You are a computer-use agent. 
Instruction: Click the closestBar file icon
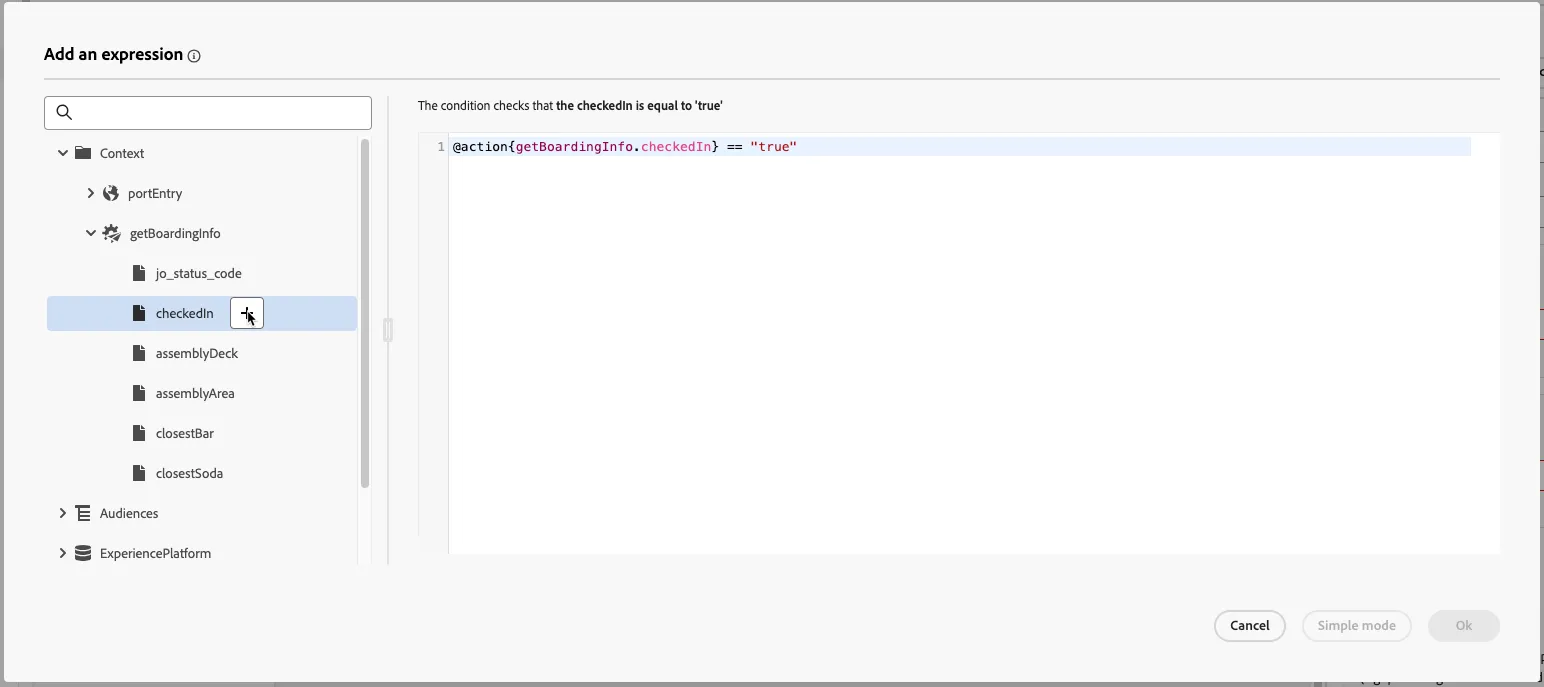click(x=139, y=433)
